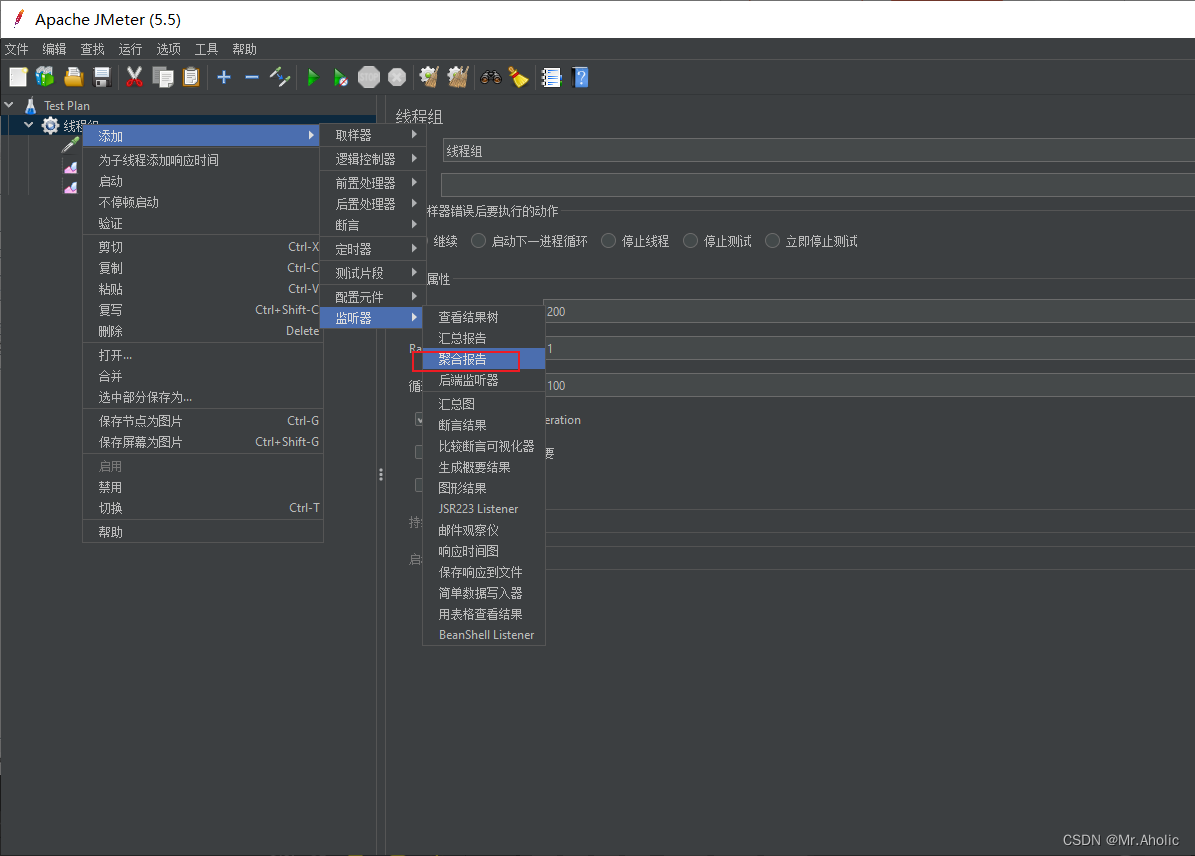Expand the 前置处理器 submenu

coord(371,183)
